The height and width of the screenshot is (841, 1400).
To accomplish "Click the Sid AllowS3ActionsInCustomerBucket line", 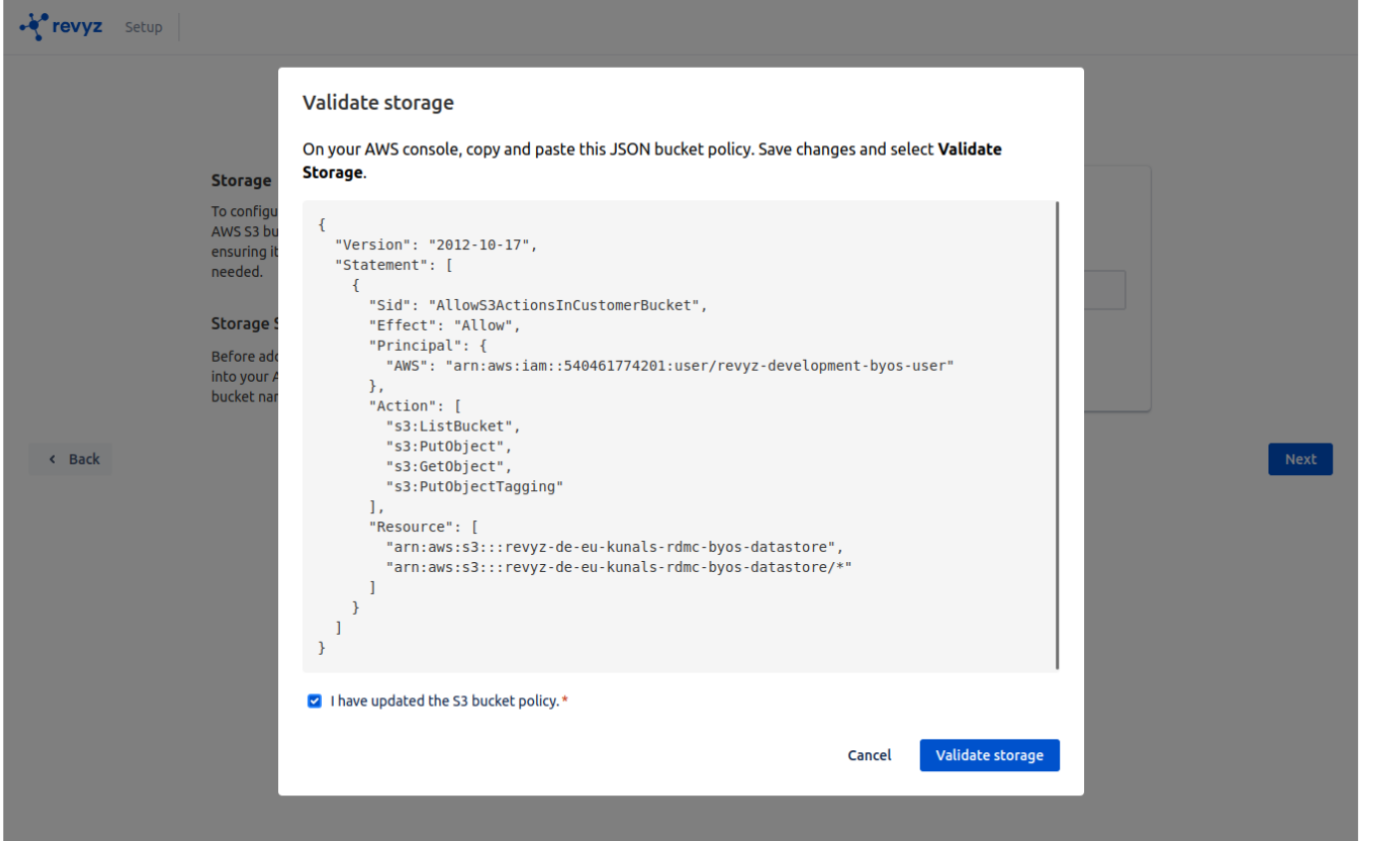I will click(538, 305).
